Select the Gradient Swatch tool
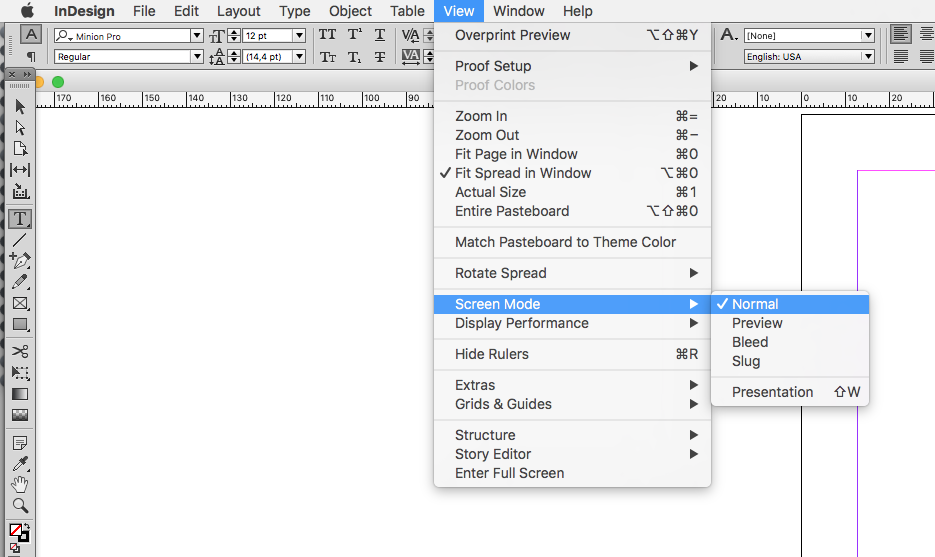 click(20, 394)
